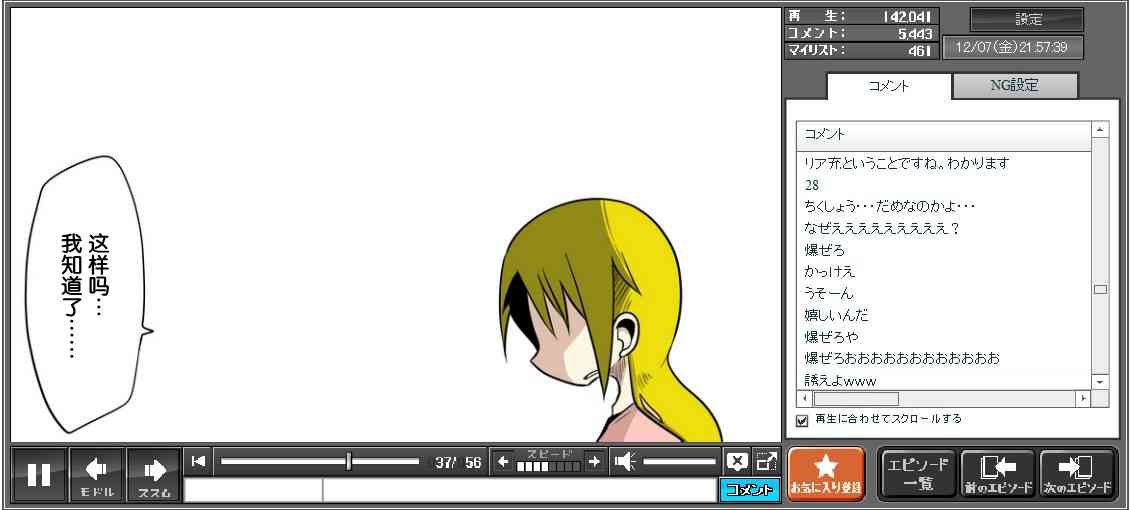Screen dimensions: 1131x510
Task: Open the 設定 settings button
Action: click(1027, 19)
